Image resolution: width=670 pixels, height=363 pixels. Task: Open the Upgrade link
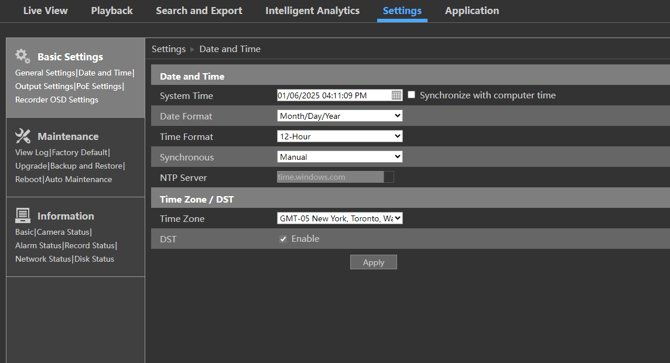pos(31,166)
